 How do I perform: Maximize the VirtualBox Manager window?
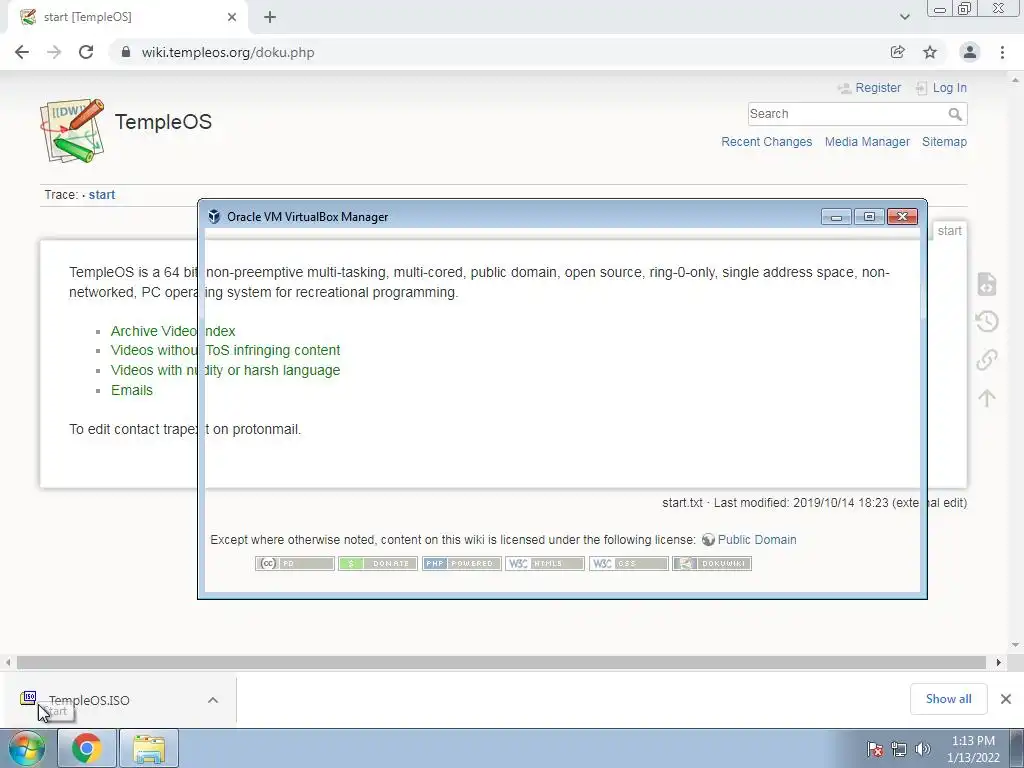(869, 216)
